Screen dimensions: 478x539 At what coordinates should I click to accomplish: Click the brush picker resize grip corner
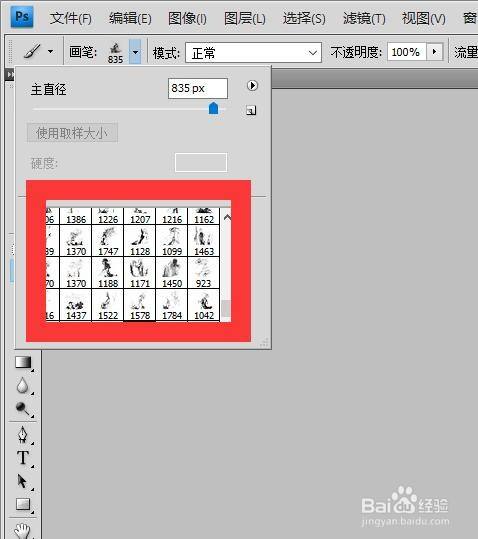coord(264,342)
